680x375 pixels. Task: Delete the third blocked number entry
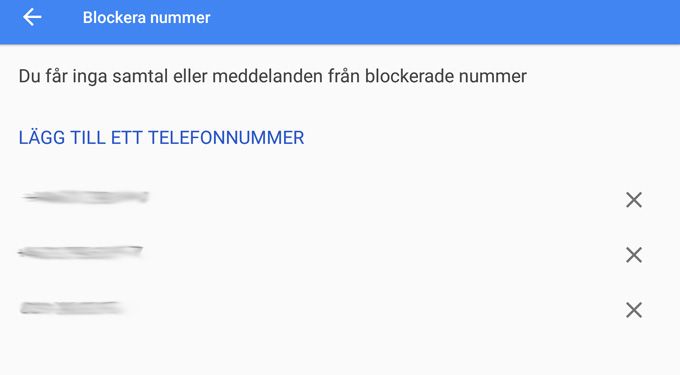(x=634, y=310)
